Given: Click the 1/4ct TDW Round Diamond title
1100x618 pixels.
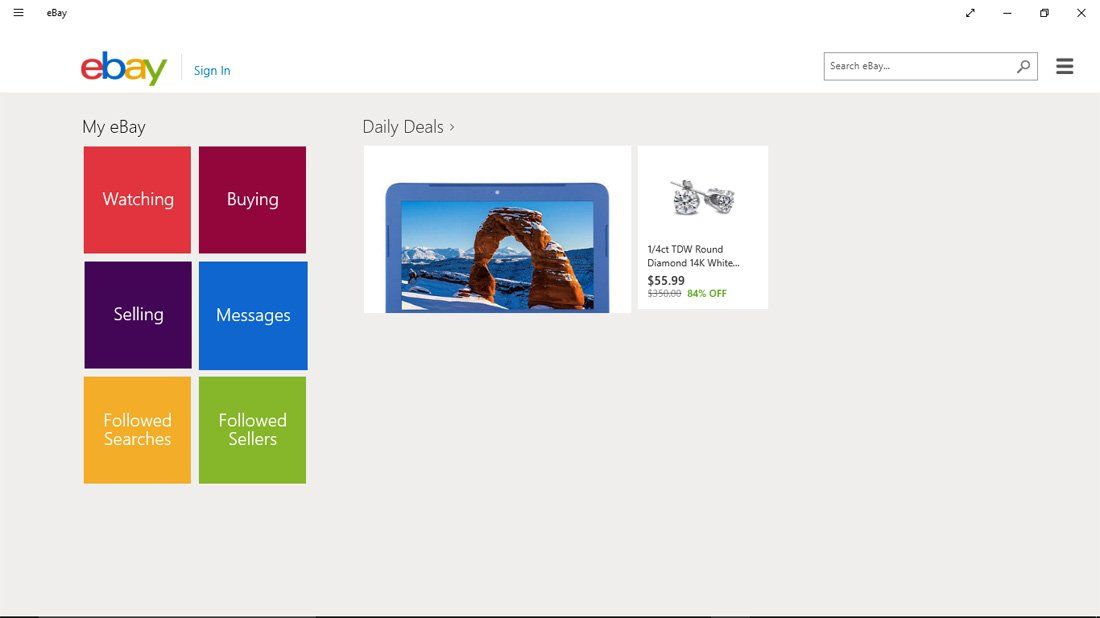Looking at the screenshot, I should [692, 255].
